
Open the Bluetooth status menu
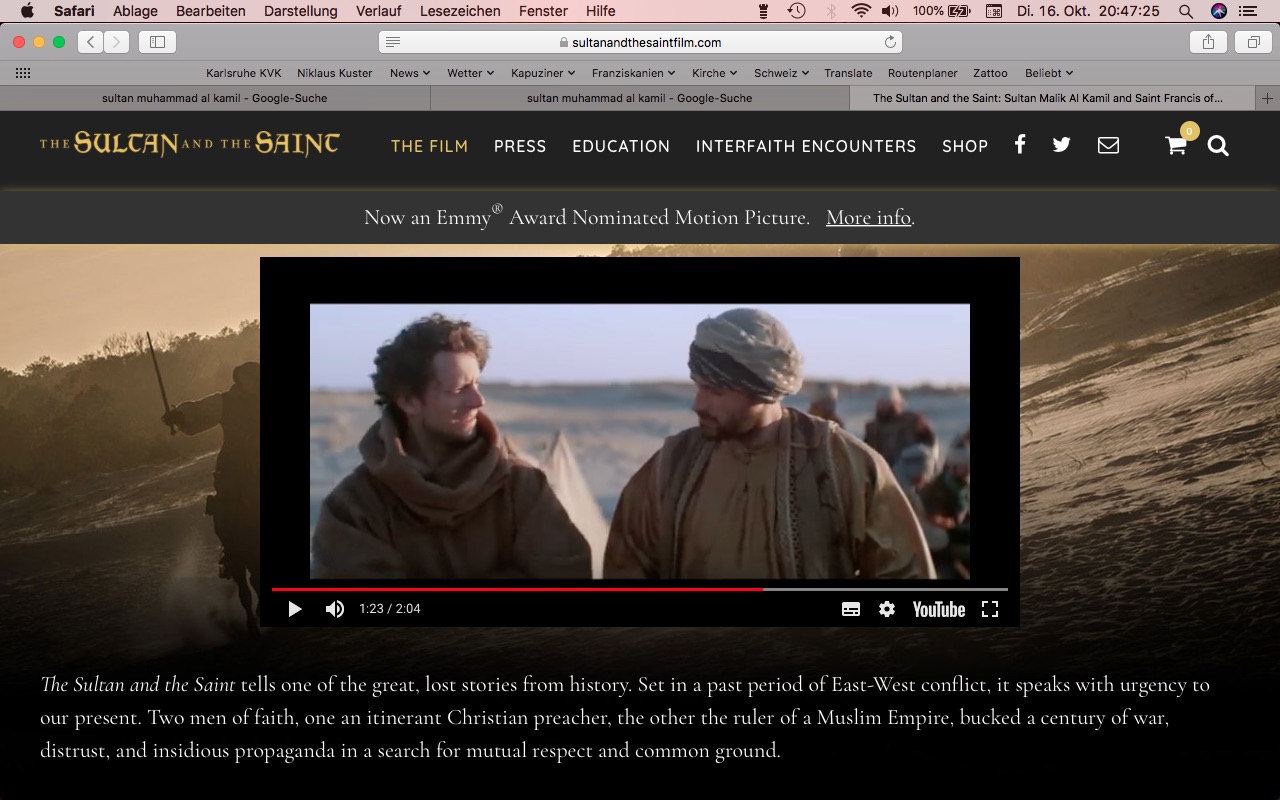tap(831, 11)
